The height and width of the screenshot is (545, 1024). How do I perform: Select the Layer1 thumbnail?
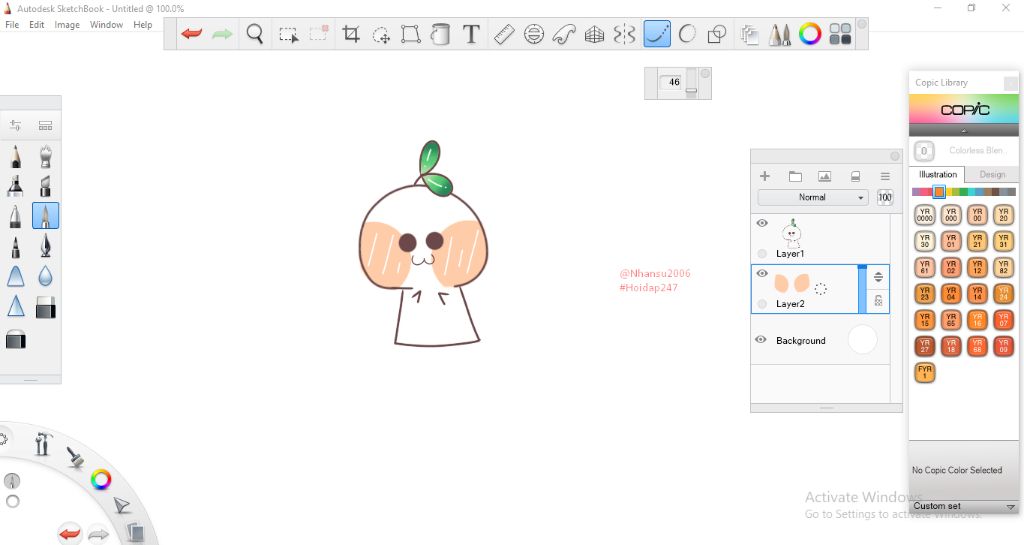tap(792, 232)
